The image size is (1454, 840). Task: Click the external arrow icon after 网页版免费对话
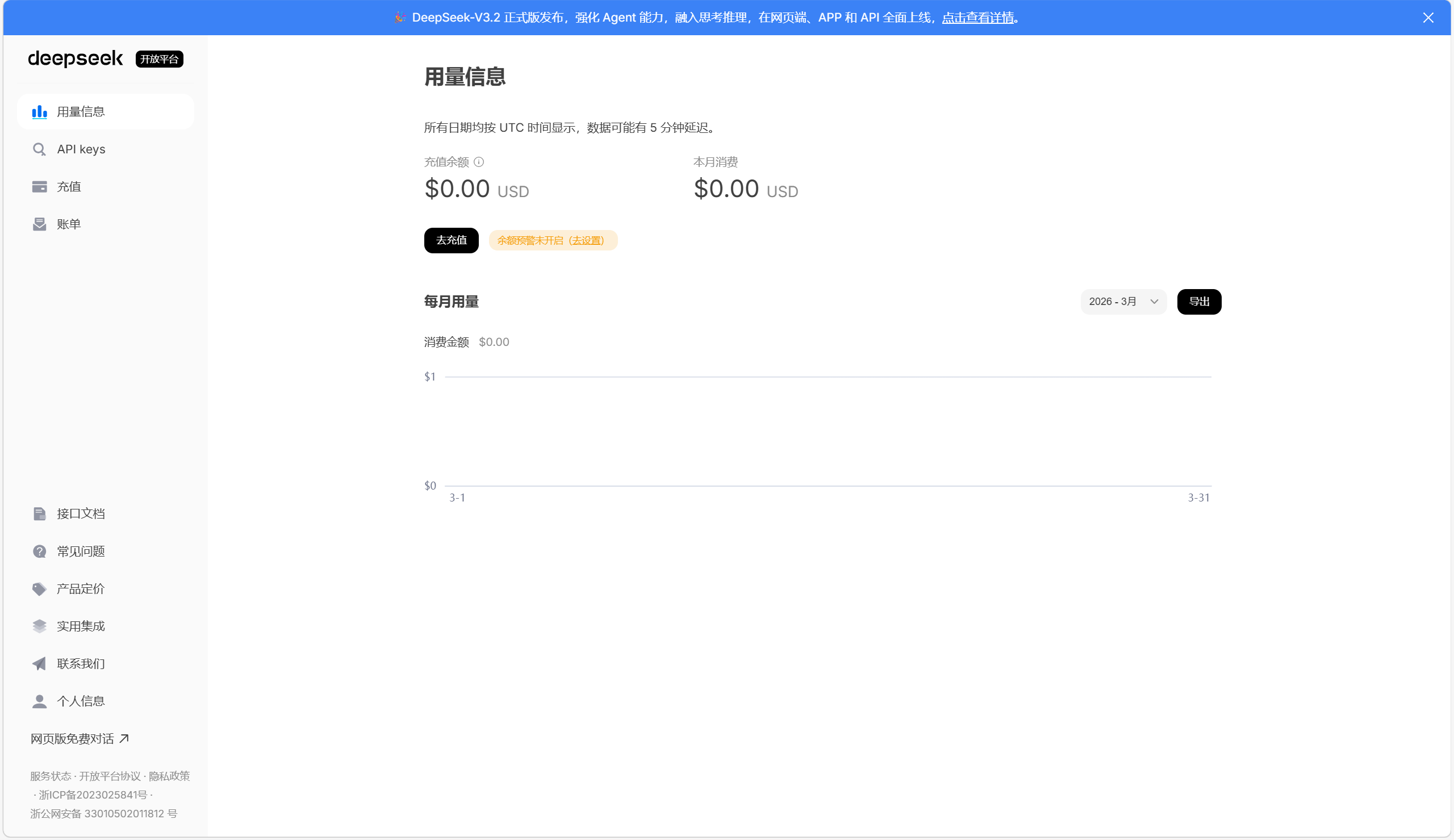[x=124, y=738]
